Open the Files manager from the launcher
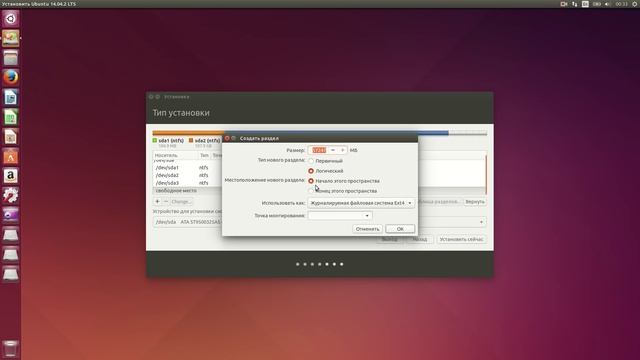This screenshot has height=360, width=640. click(11, 58)
